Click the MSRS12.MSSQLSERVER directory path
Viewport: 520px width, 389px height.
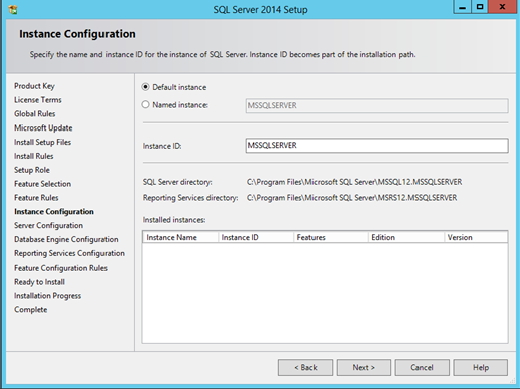pyautogui.click(x=352, y=198)
